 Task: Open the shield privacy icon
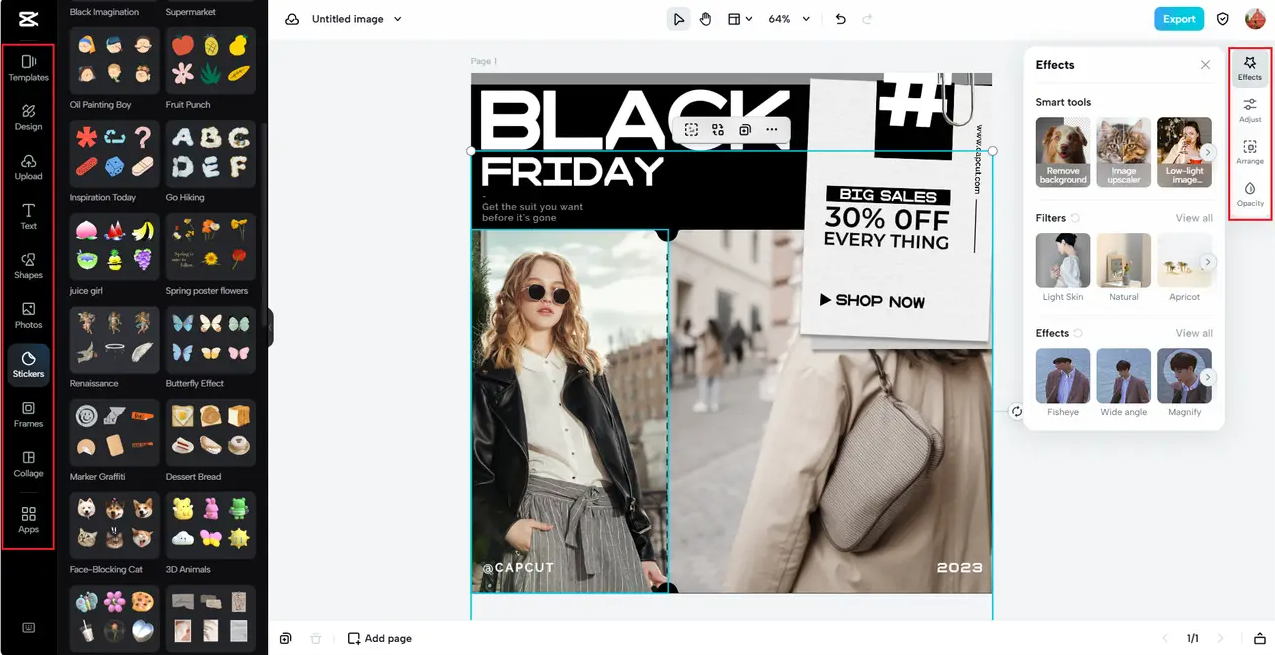(x=1223, y=19)
